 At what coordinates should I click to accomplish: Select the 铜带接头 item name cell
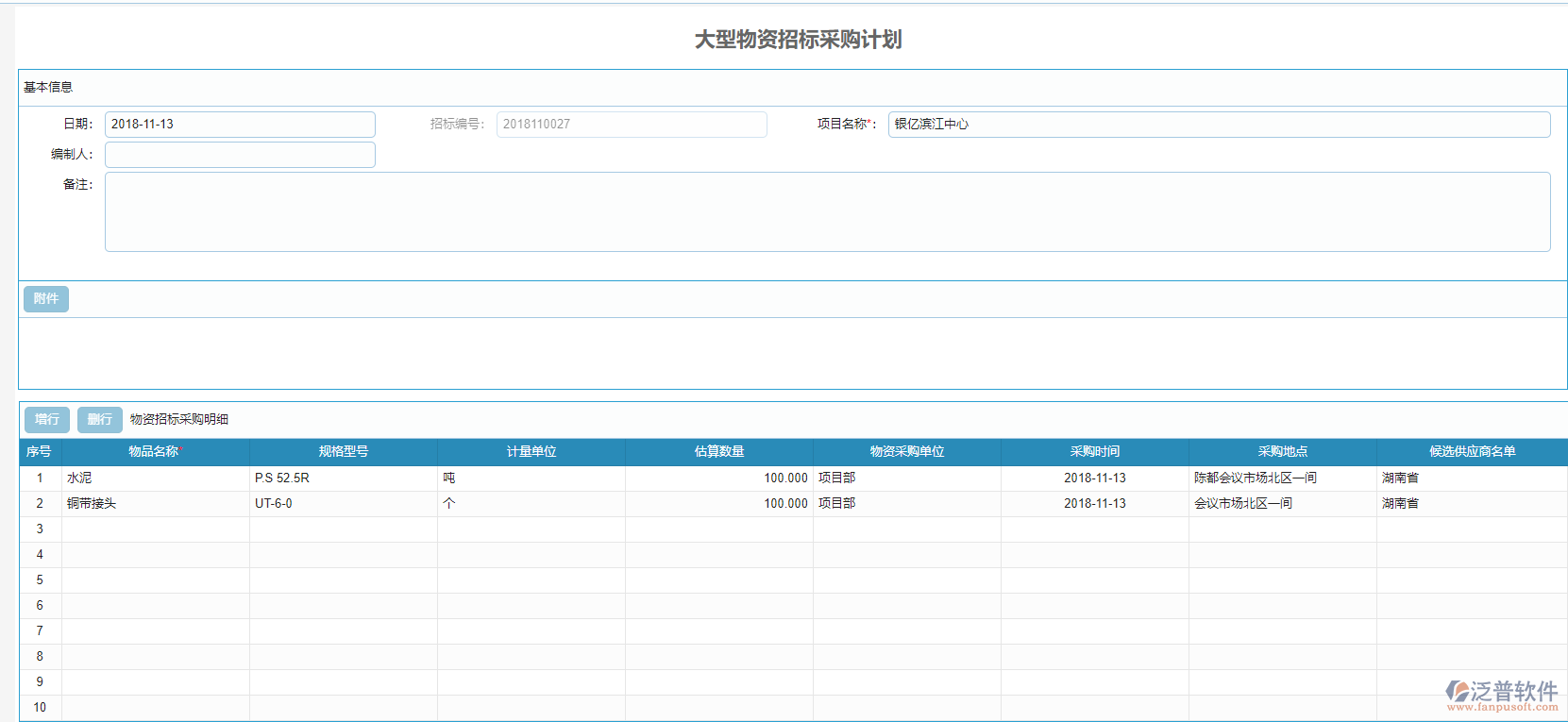[155, 504]
